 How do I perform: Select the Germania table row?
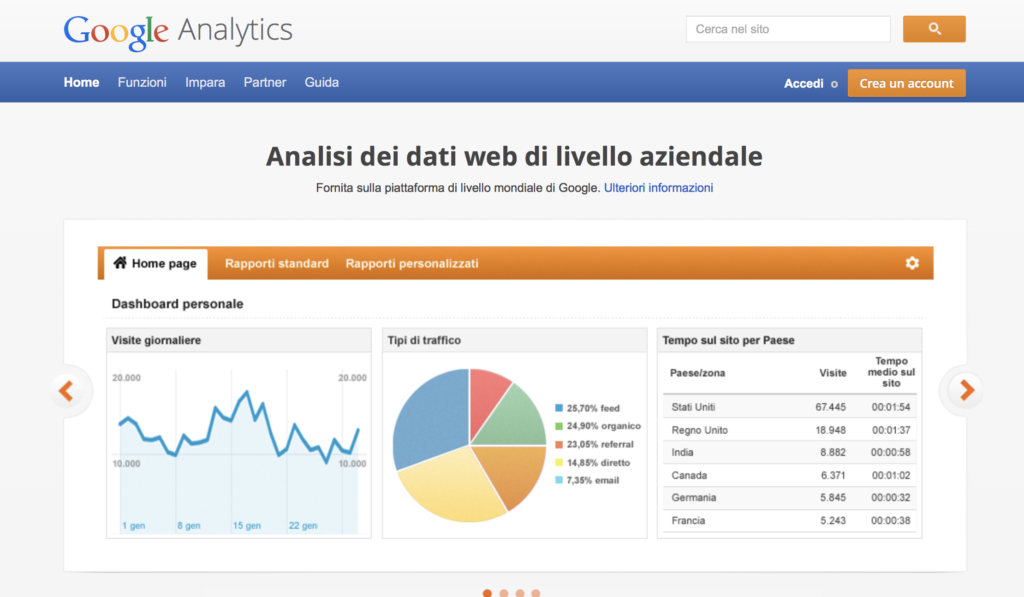click(x=790, y=498)
